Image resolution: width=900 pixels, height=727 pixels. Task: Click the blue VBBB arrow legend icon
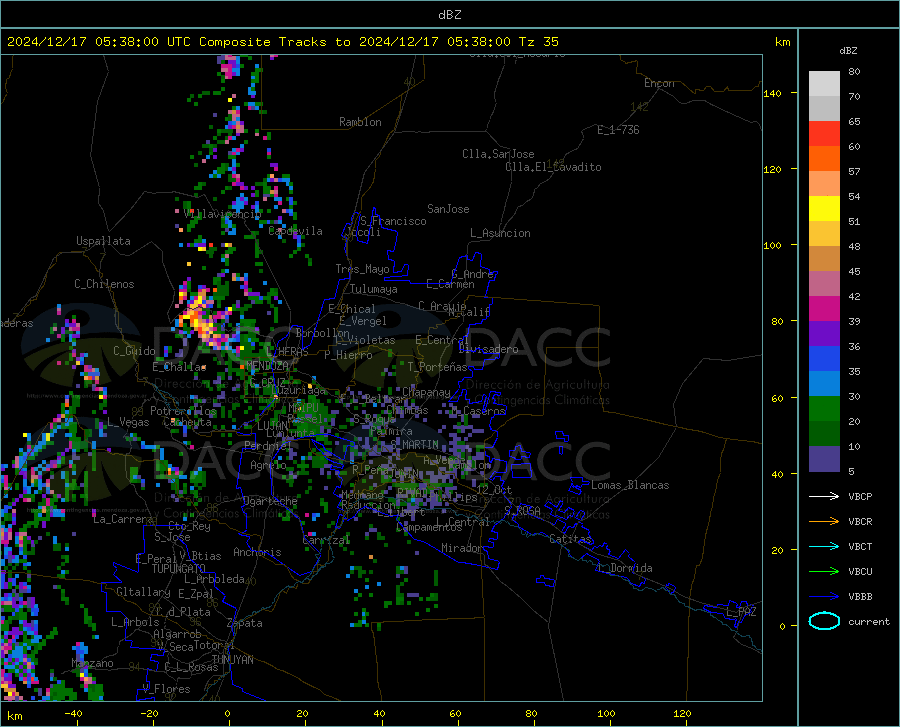click(x=824, y=596)
